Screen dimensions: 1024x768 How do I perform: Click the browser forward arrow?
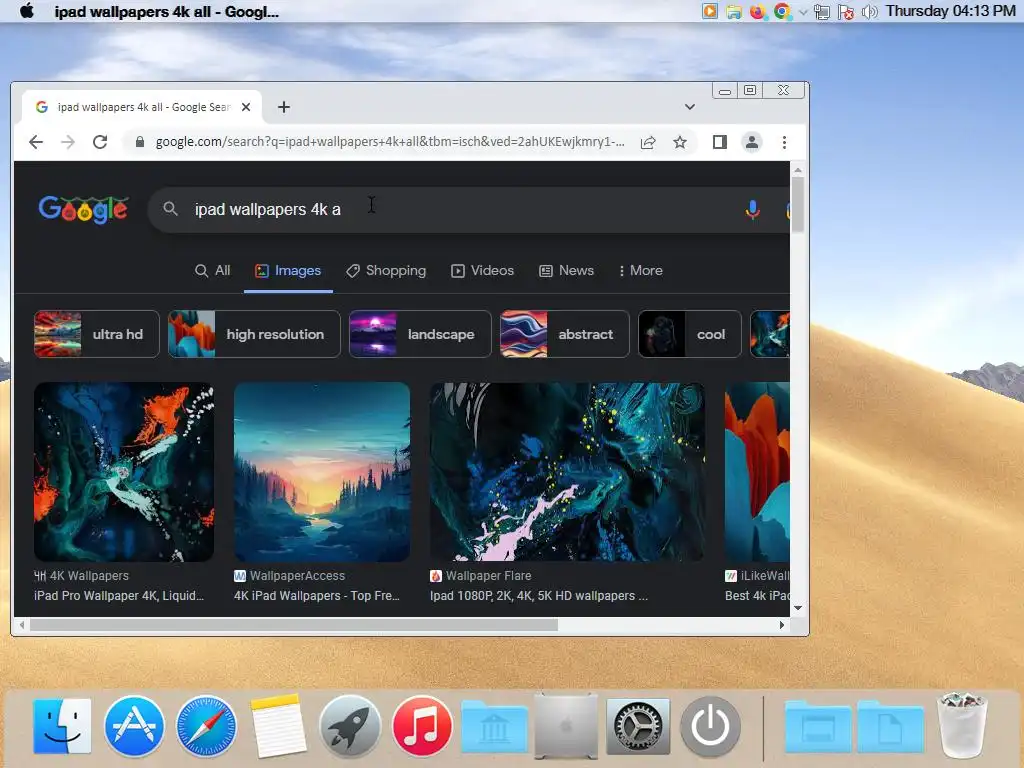[68, 142]
